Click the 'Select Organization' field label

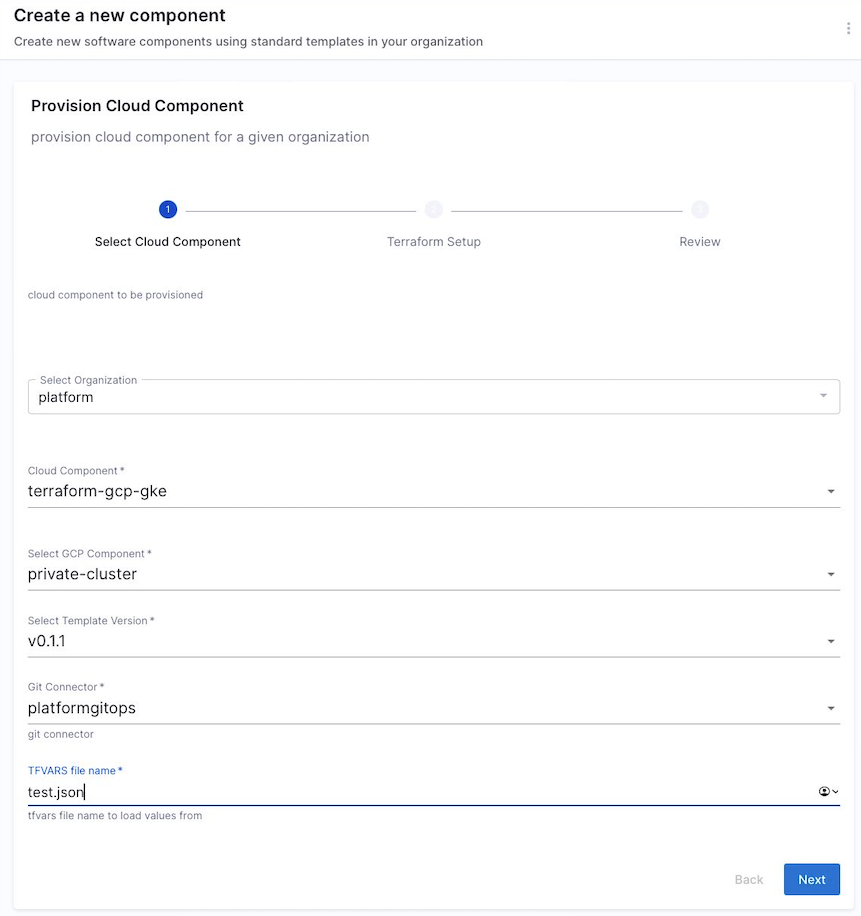pyautogui.click(x=88, y=380)
